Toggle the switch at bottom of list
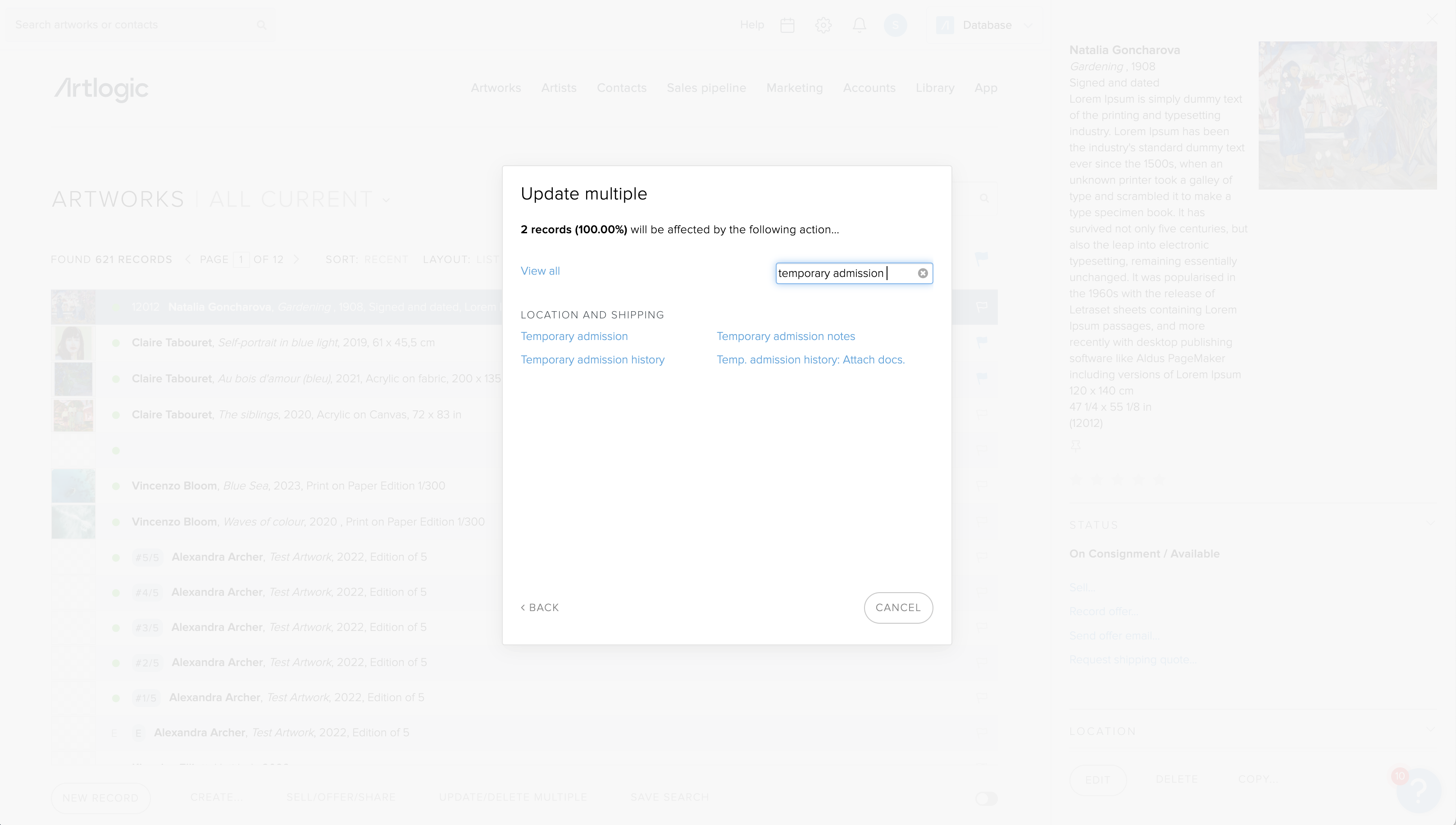1456x825 pixels. (986, 798)
